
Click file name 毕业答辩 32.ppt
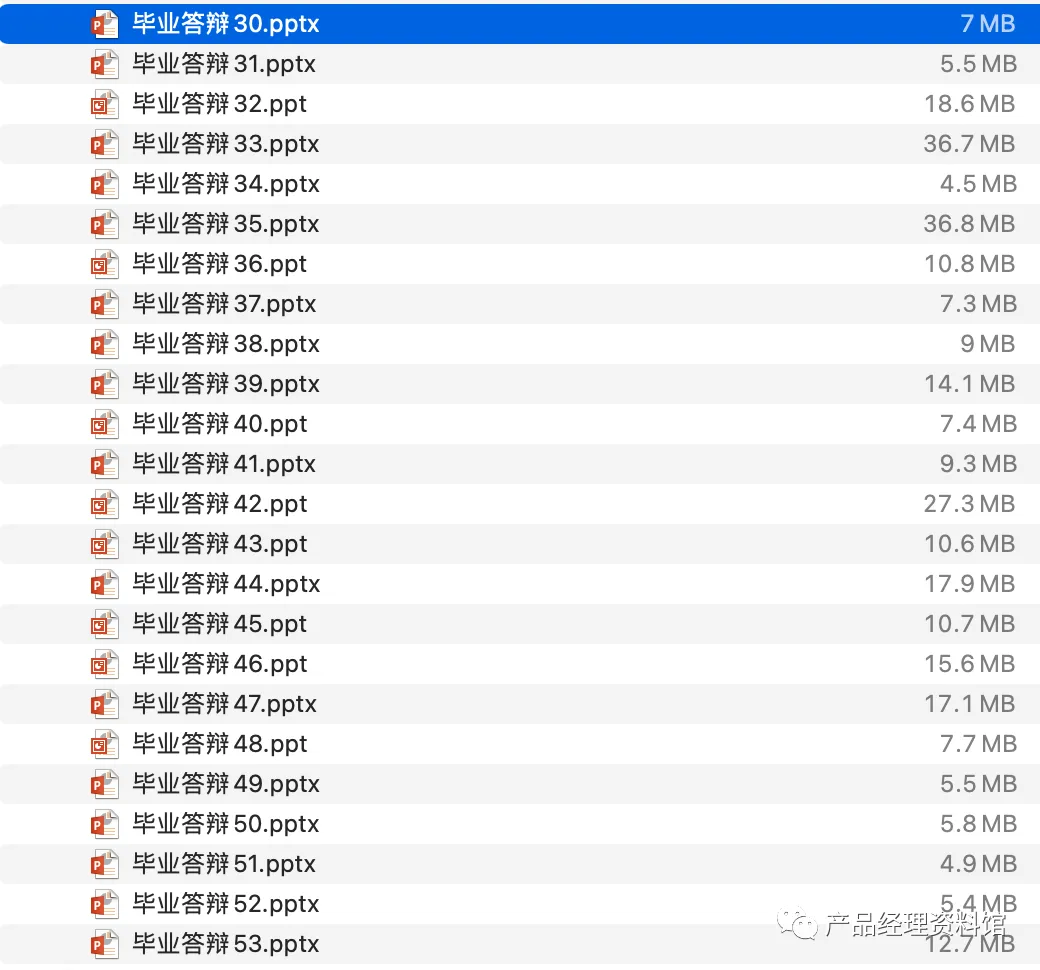pos(219,104)
